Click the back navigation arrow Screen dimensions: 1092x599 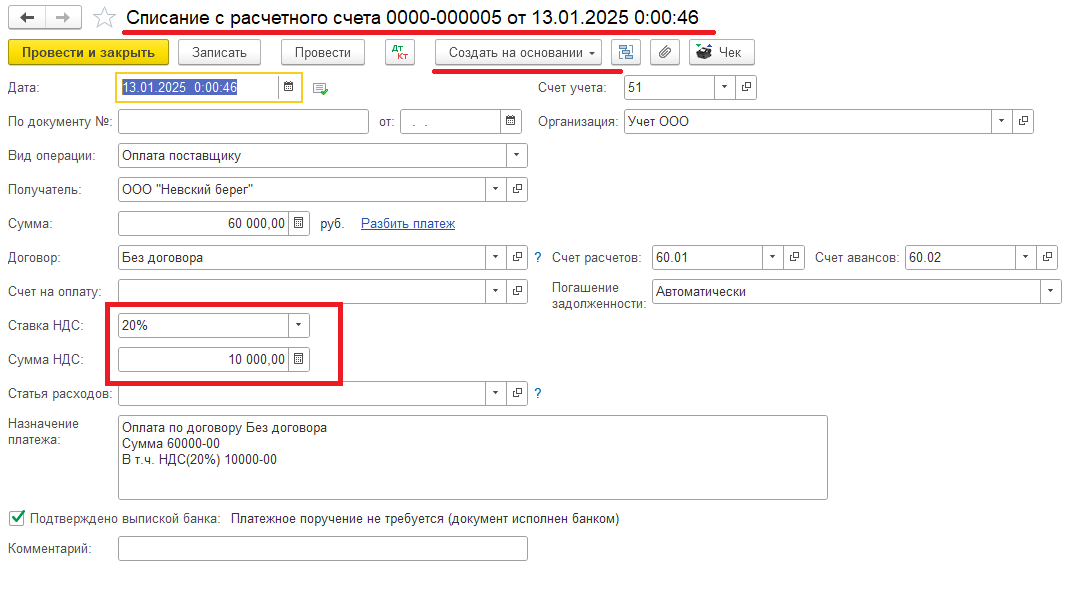tap(27, 18)
